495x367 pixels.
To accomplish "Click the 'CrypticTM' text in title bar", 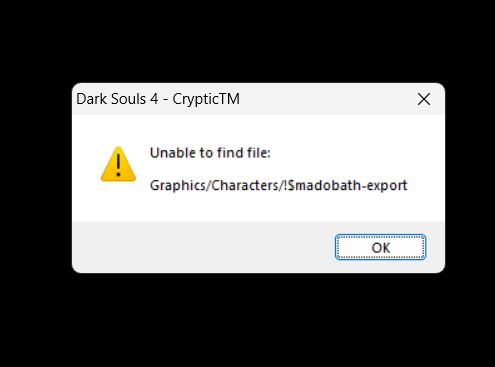I will (x=206, y=99).
